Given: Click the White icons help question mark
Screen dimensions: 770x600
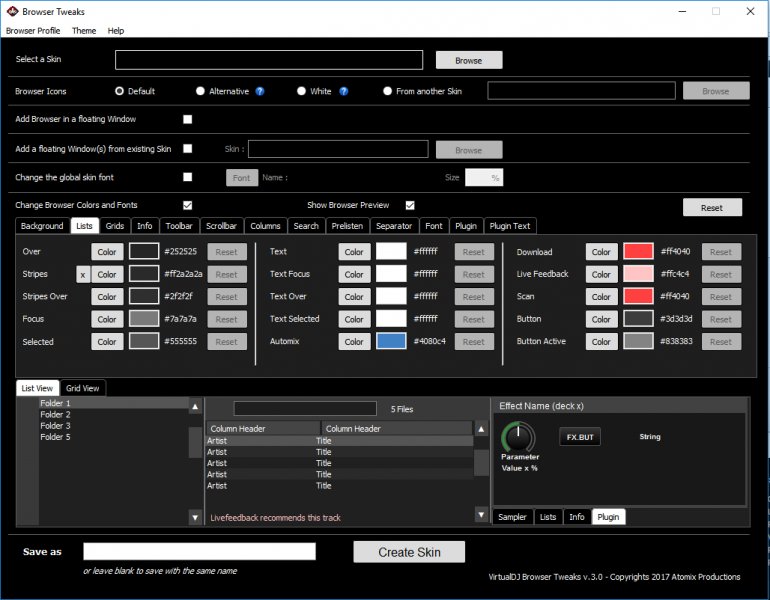Looking at the screenshot, I should click(344, 91).
